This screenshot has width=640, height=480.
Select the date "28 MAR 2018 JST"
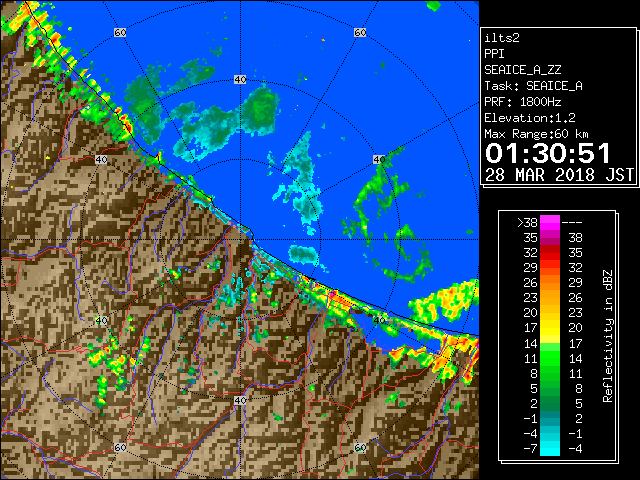(x=559, y=175)
